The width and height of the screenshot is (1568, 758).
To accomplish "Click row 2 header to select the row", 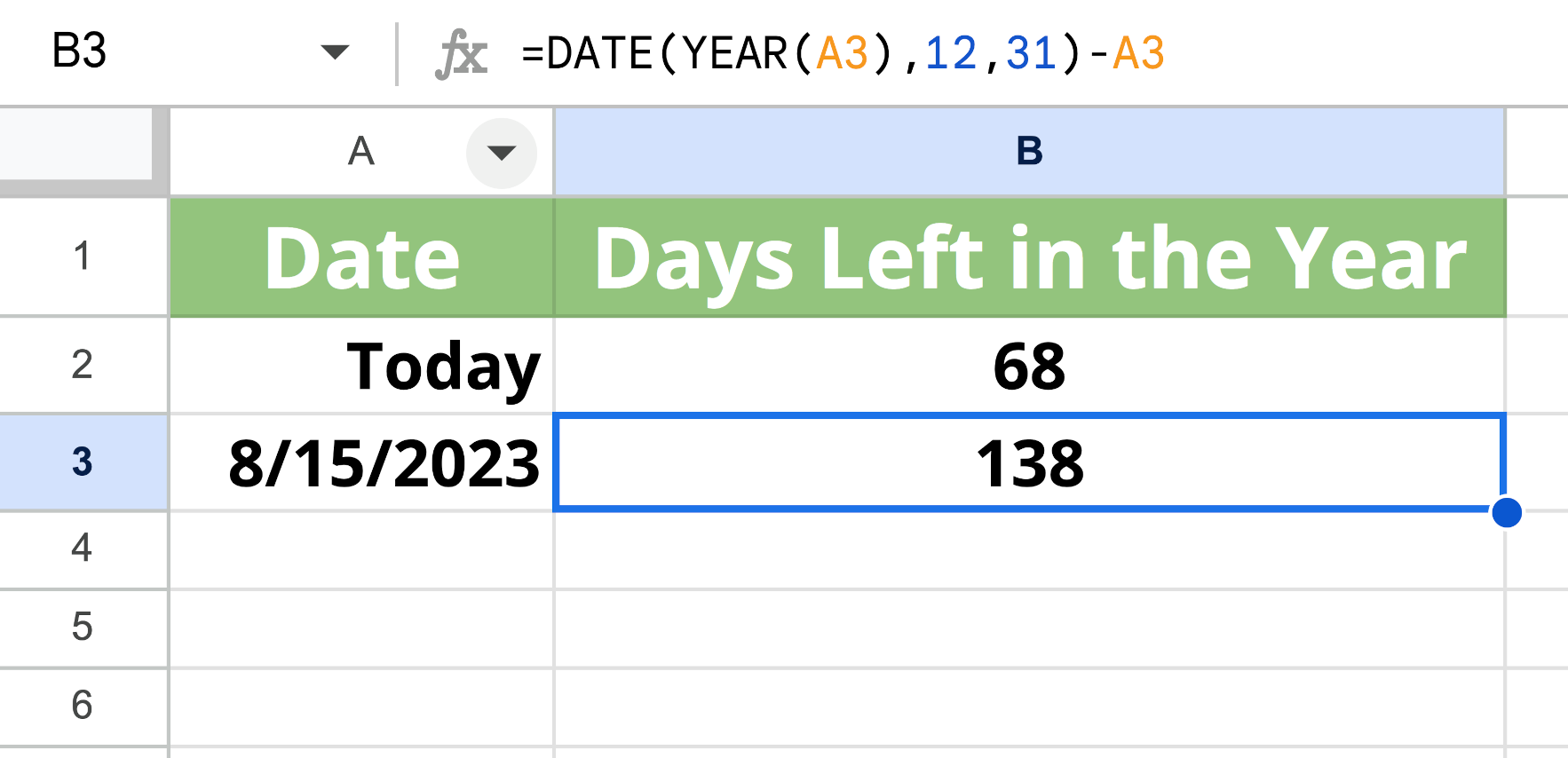I will click(83, 366).
